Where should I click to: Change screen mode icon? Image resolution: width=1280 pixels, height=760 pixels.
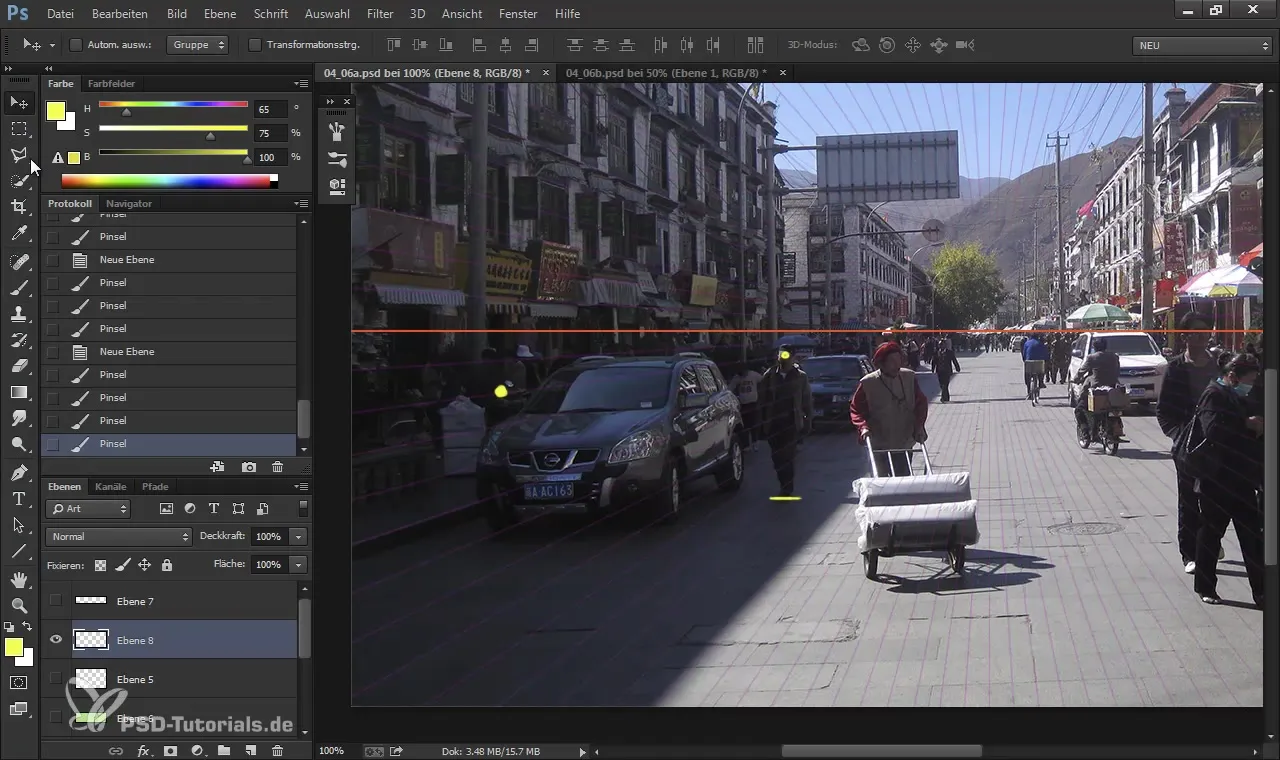point(19,709)
